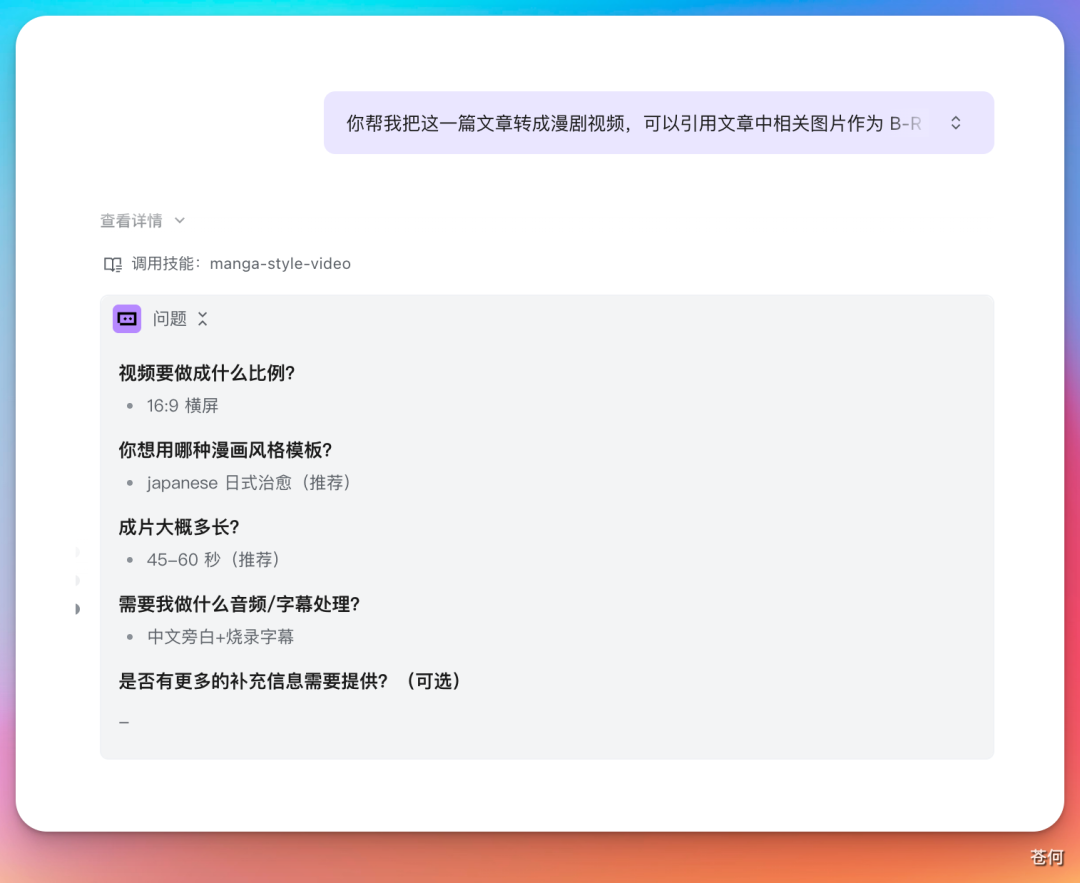Viewport: 1080px width, 883px height.
Task: Click the chevron next to 查看详情
Action: [x=179, y=221]
